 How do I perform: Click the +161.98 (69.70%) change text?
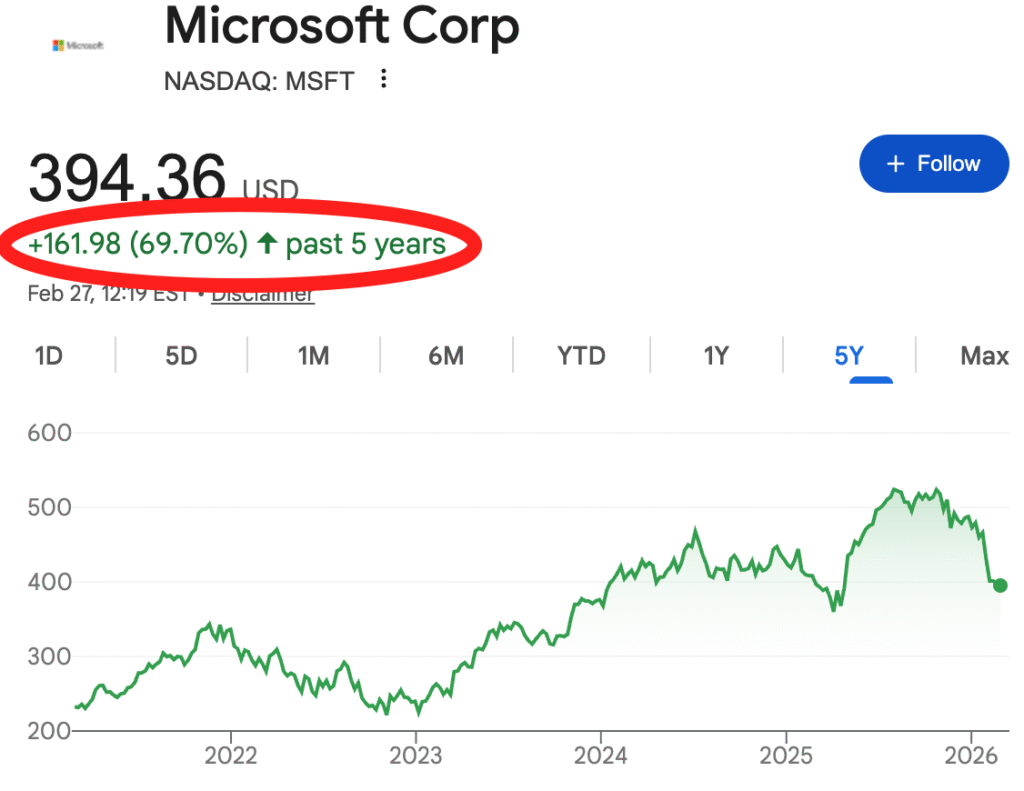coord(139,243)
